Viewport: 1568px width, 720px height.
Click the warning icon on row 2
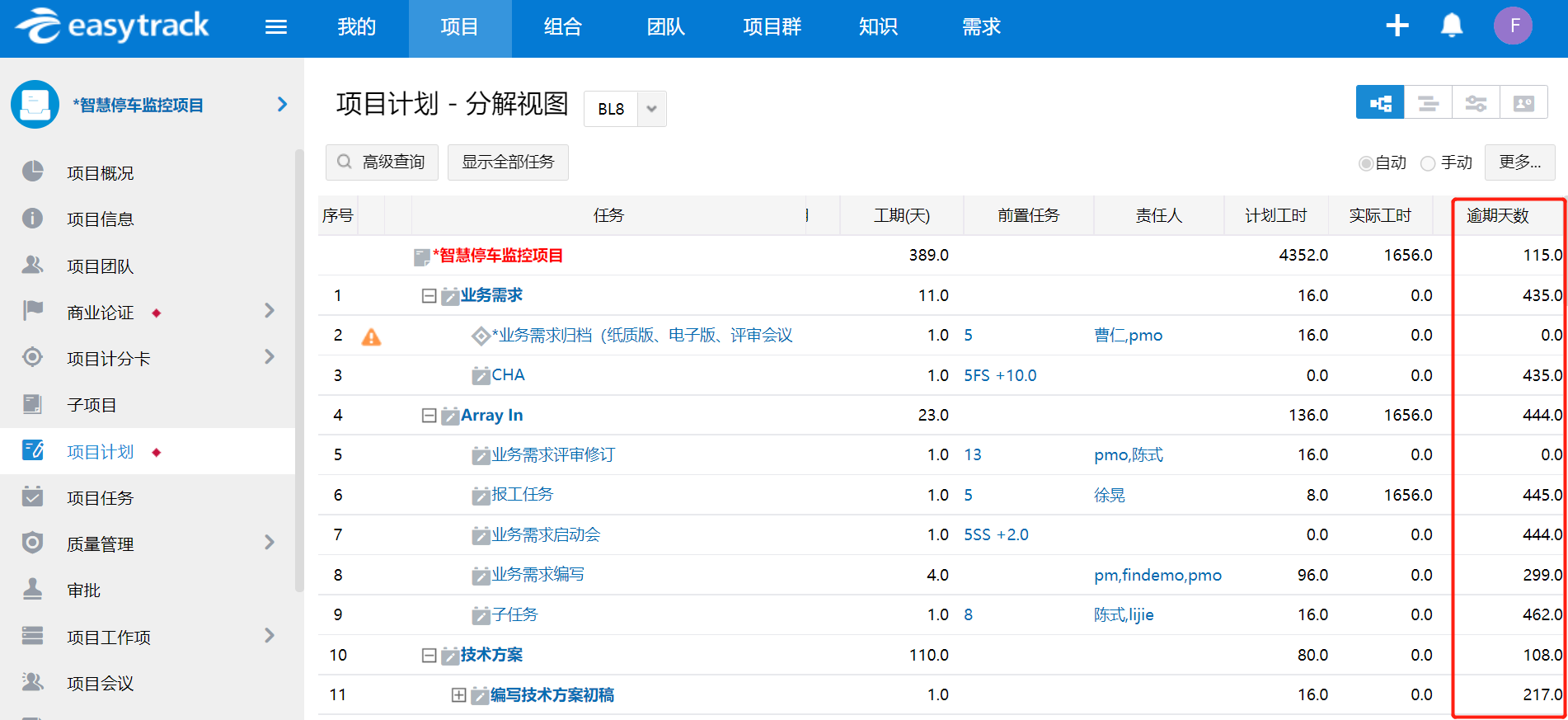pos(372,336)
